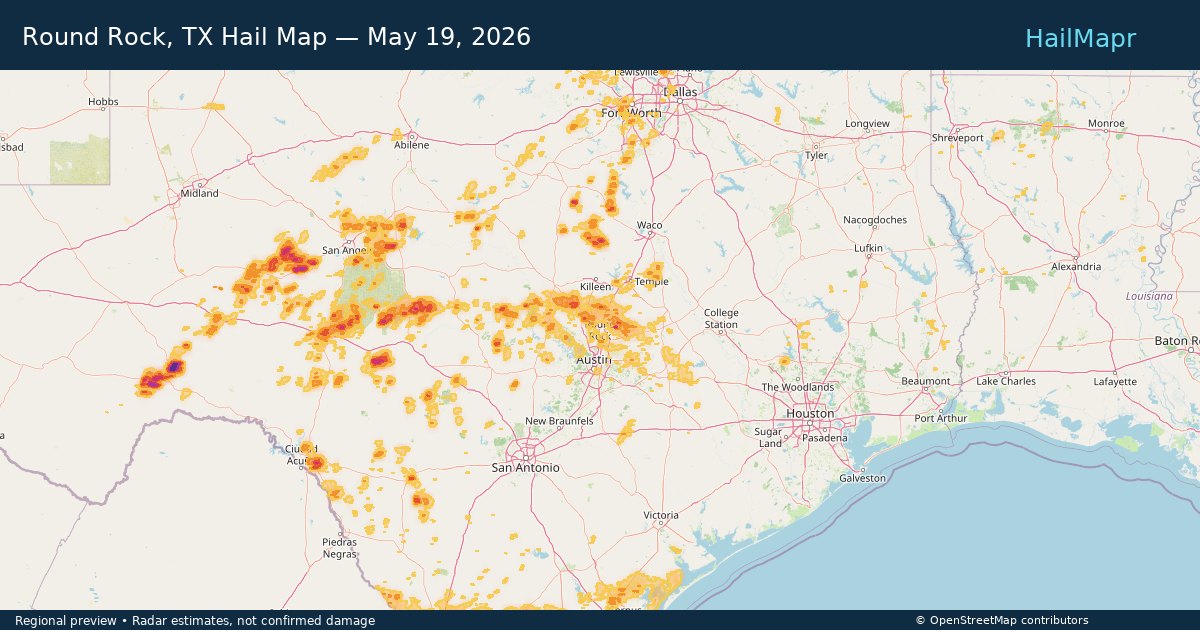Screen dimensions: 1200x630
Task: Select the Sugar Land label
Action: pyautogui.click(x=770, y=437)
